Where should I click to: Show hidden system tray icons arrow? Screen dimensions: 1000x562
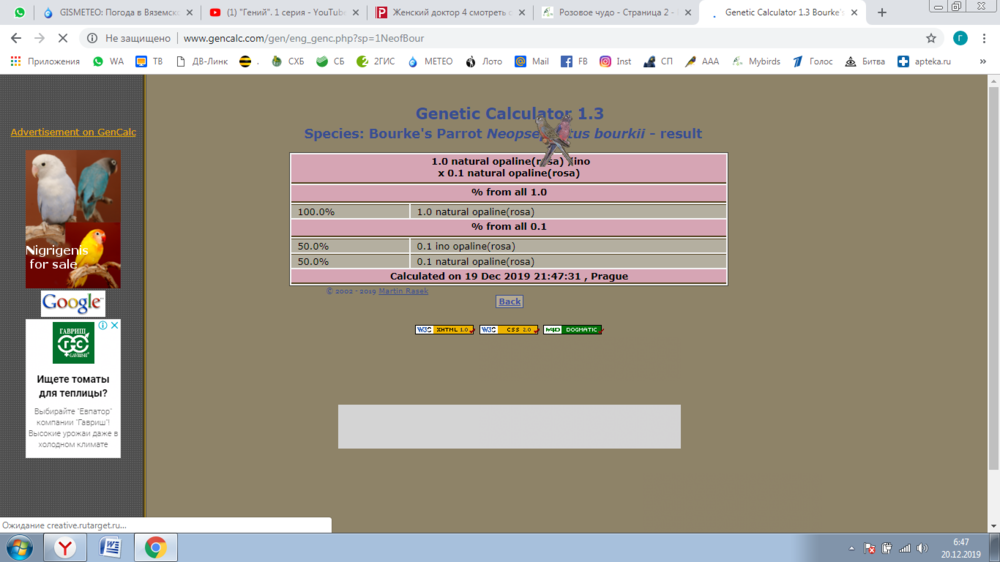852,548
